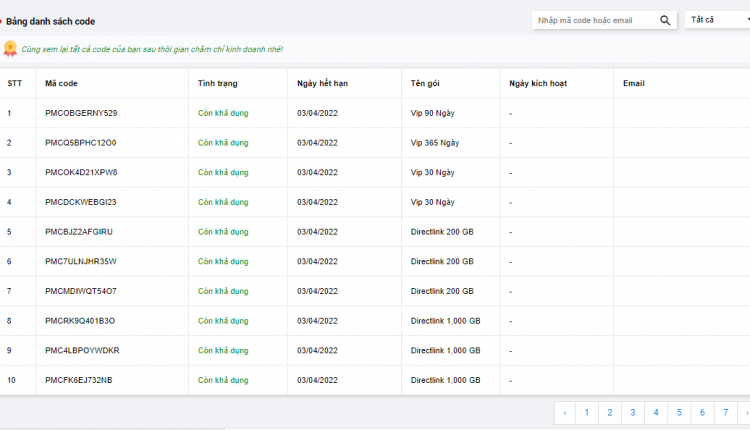750x430 pixels.
Task: Select code PMCFK6EJ732NB
Action: tap(79, 380)
